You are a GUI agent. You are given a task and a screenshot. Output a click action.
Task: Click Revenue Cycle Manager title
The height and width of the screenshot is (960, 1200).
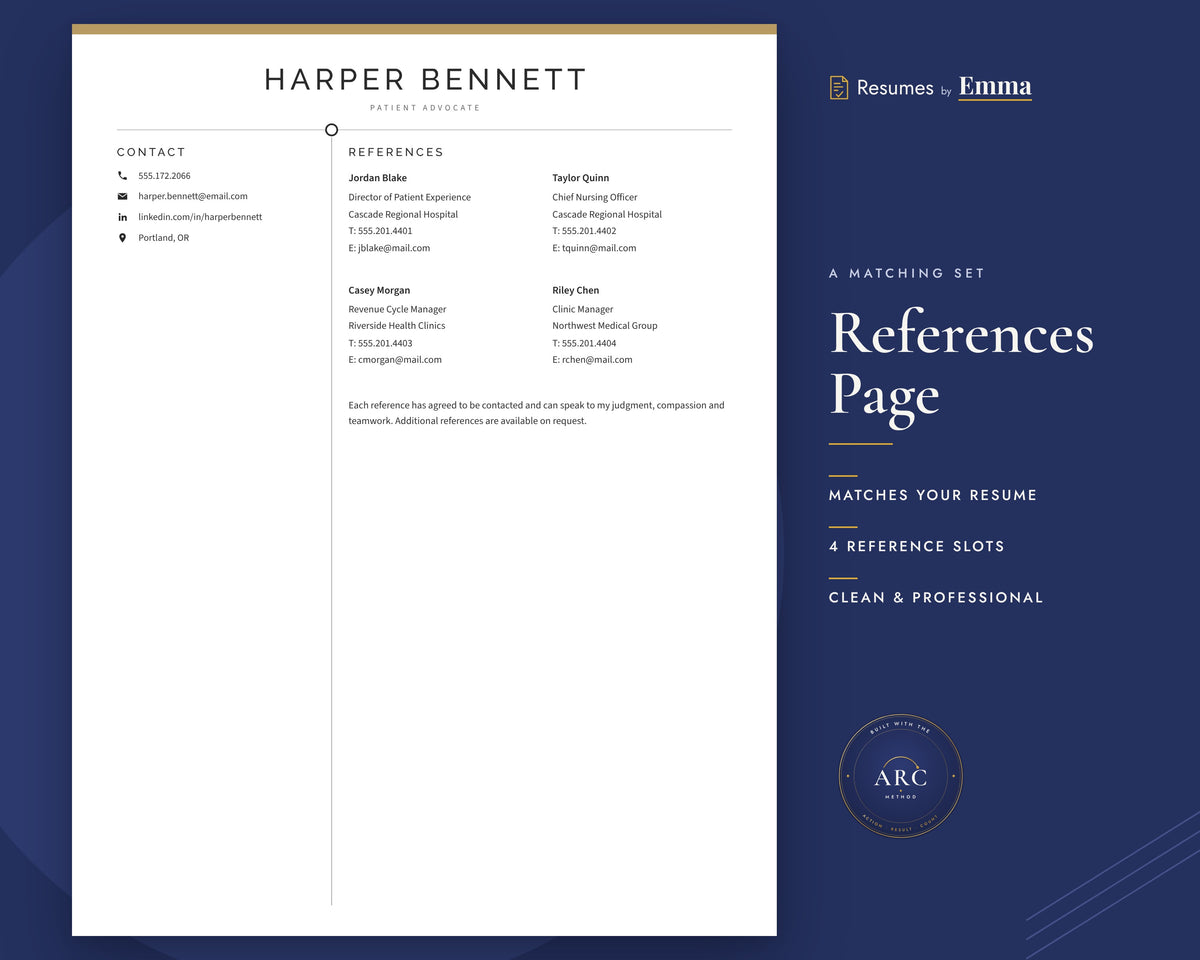pos(397,310)
